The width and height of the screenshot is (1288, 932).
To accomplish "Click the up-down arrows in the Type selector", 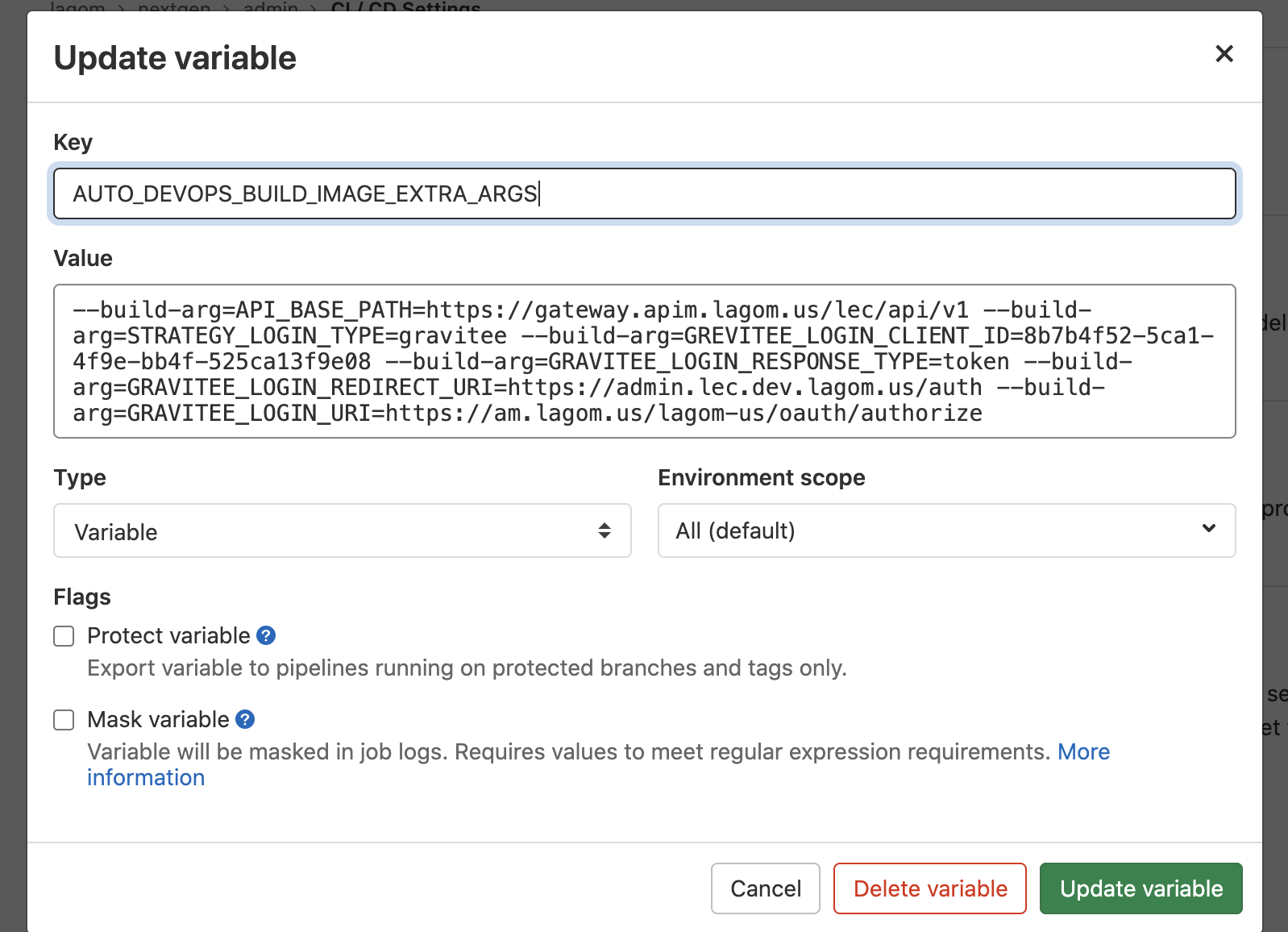I will pos(604,530).
